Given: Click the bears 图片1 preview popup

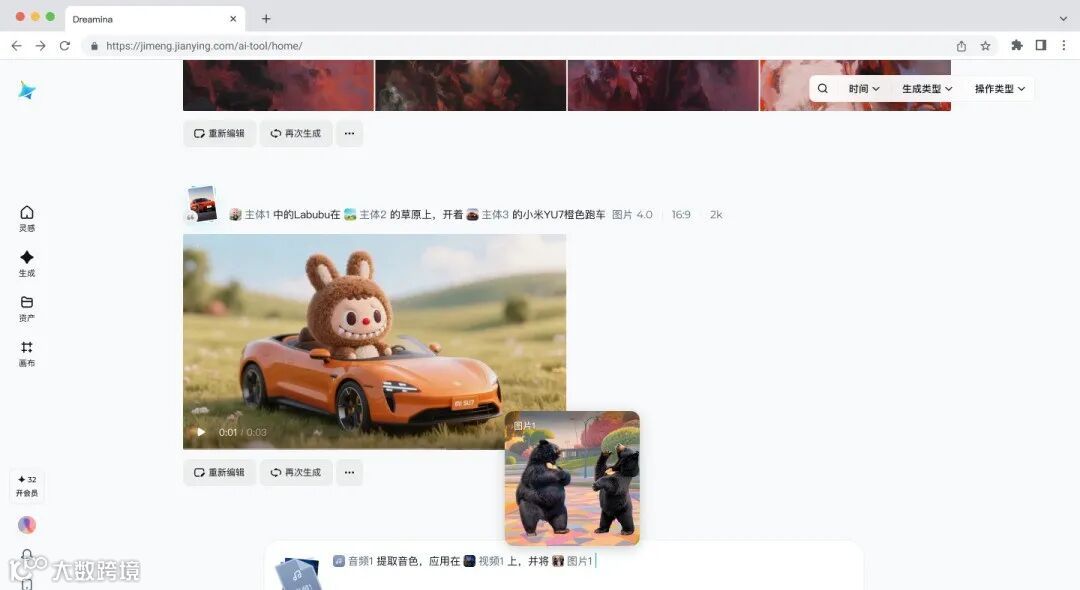Looking at the screenshot, I should pos(572,478).
